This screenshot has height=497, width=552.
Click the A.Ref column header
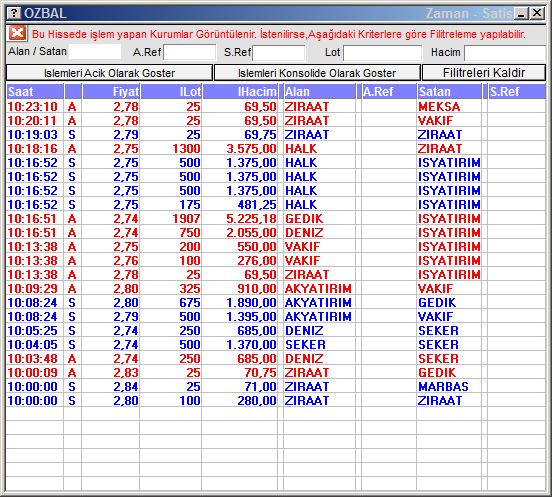389,92
